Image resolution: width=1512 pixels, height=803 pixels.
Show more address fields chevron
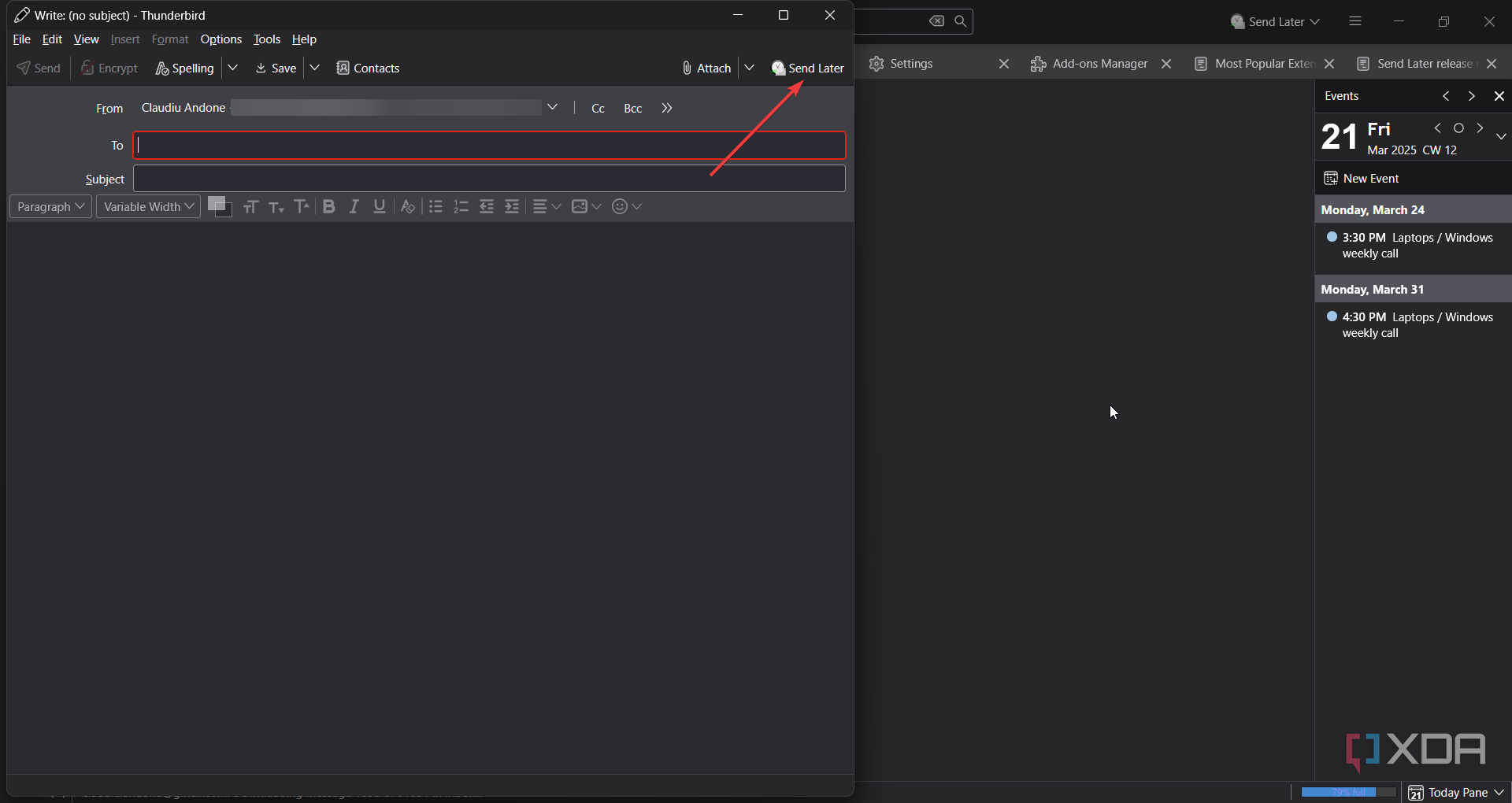pos(667,108)
